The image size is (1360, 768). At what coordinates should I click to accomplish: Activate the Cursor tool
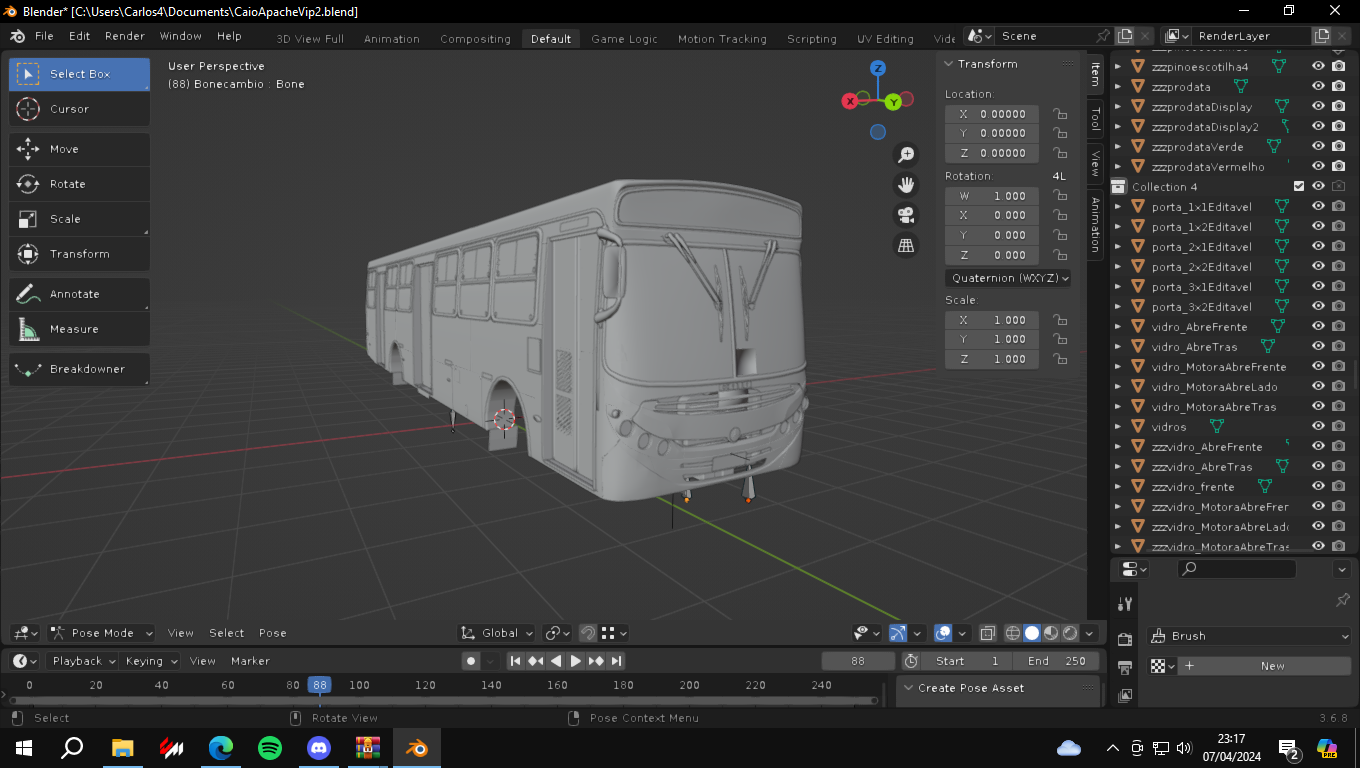point(80,109)
